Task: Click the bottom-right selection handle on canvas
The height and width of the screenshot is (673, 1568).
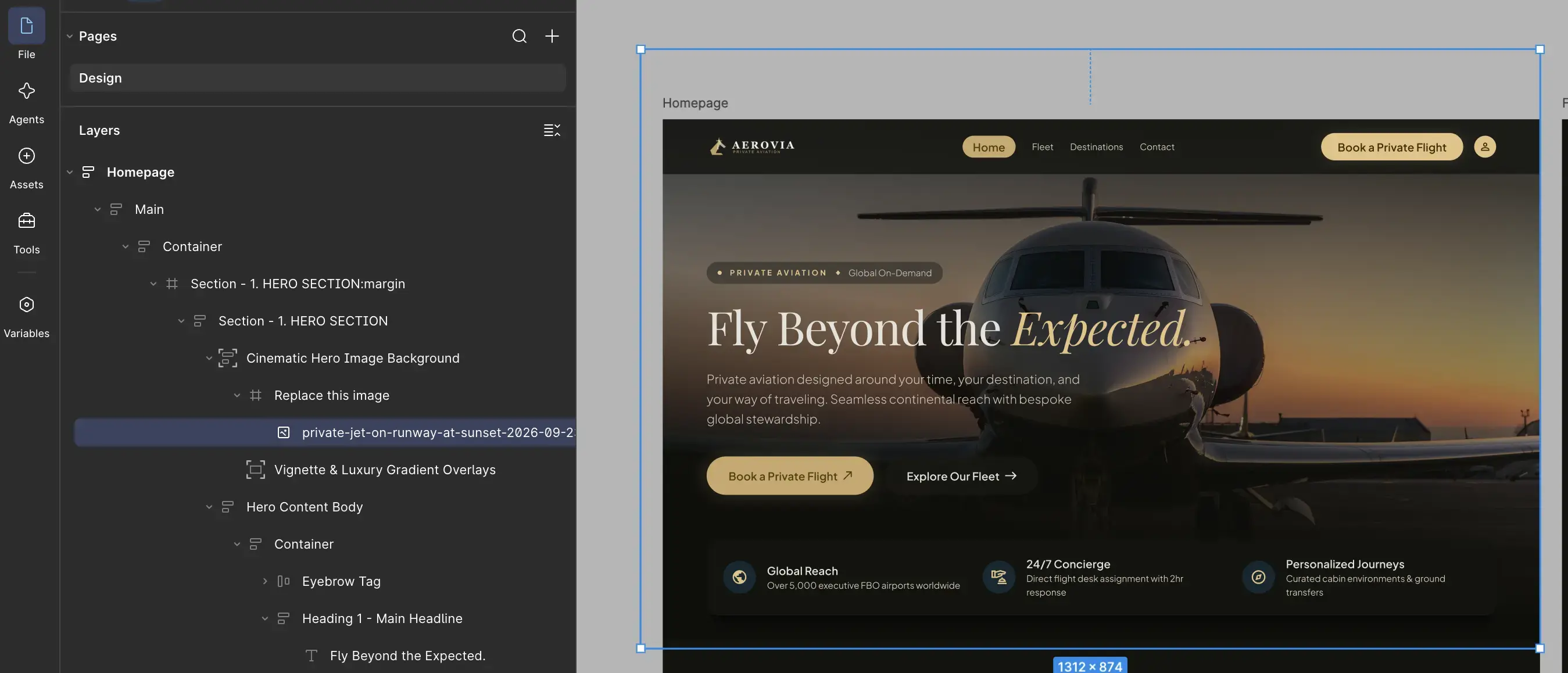Action: (1540, 649)
